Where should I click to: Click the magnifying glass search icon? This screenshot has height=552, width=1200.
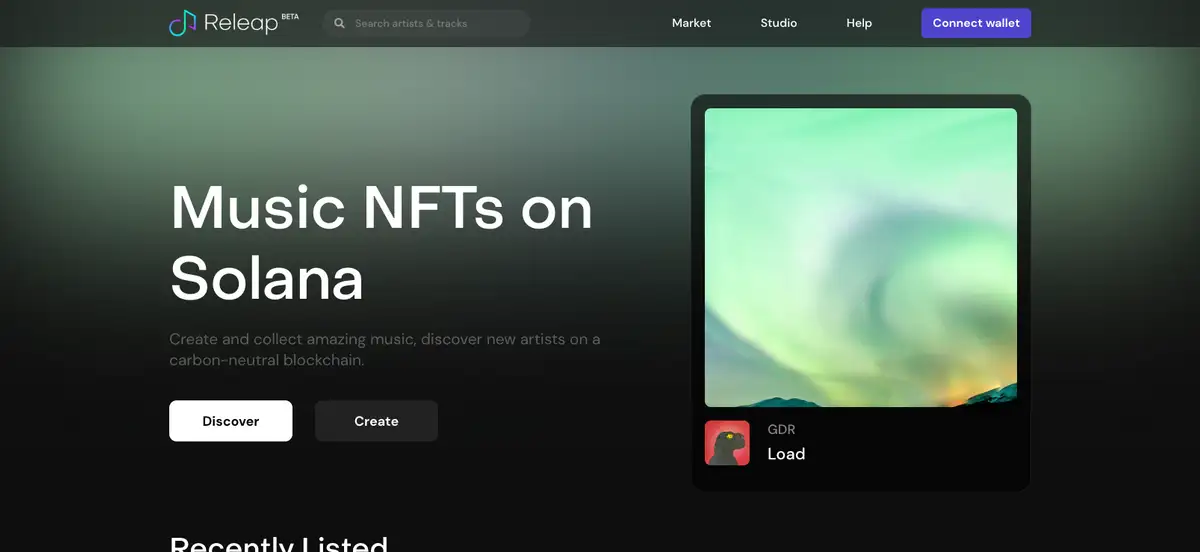[340, 23]
